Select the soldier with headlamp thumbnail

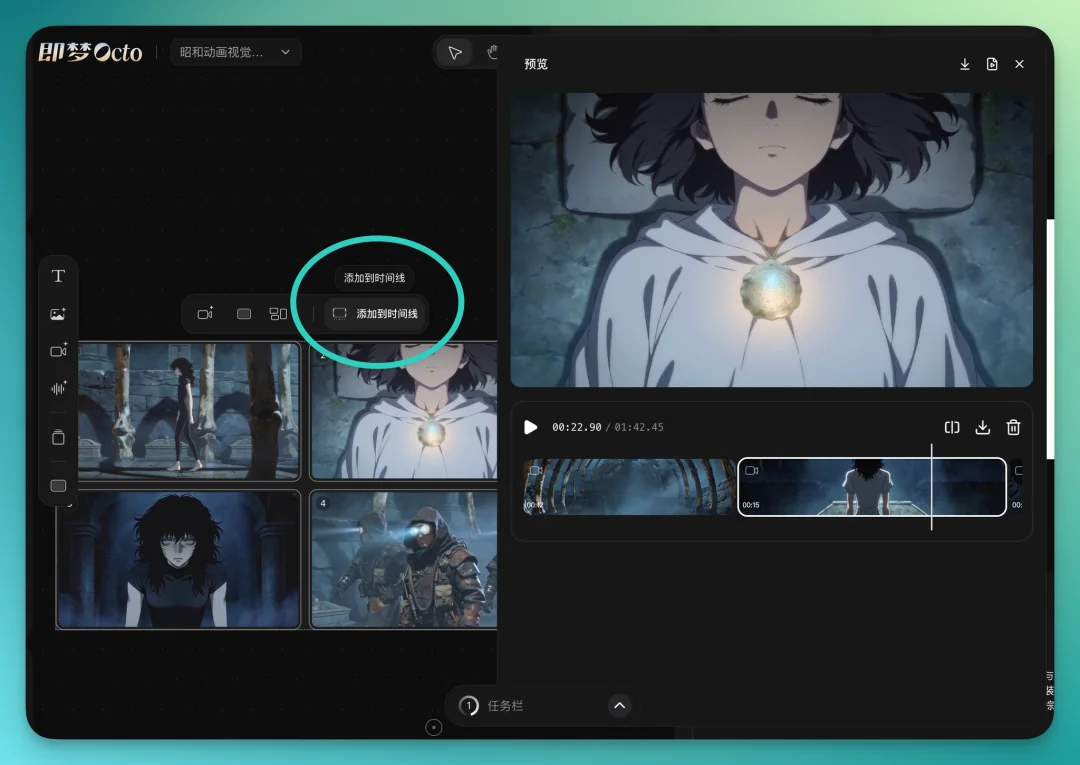coord(404,558)
